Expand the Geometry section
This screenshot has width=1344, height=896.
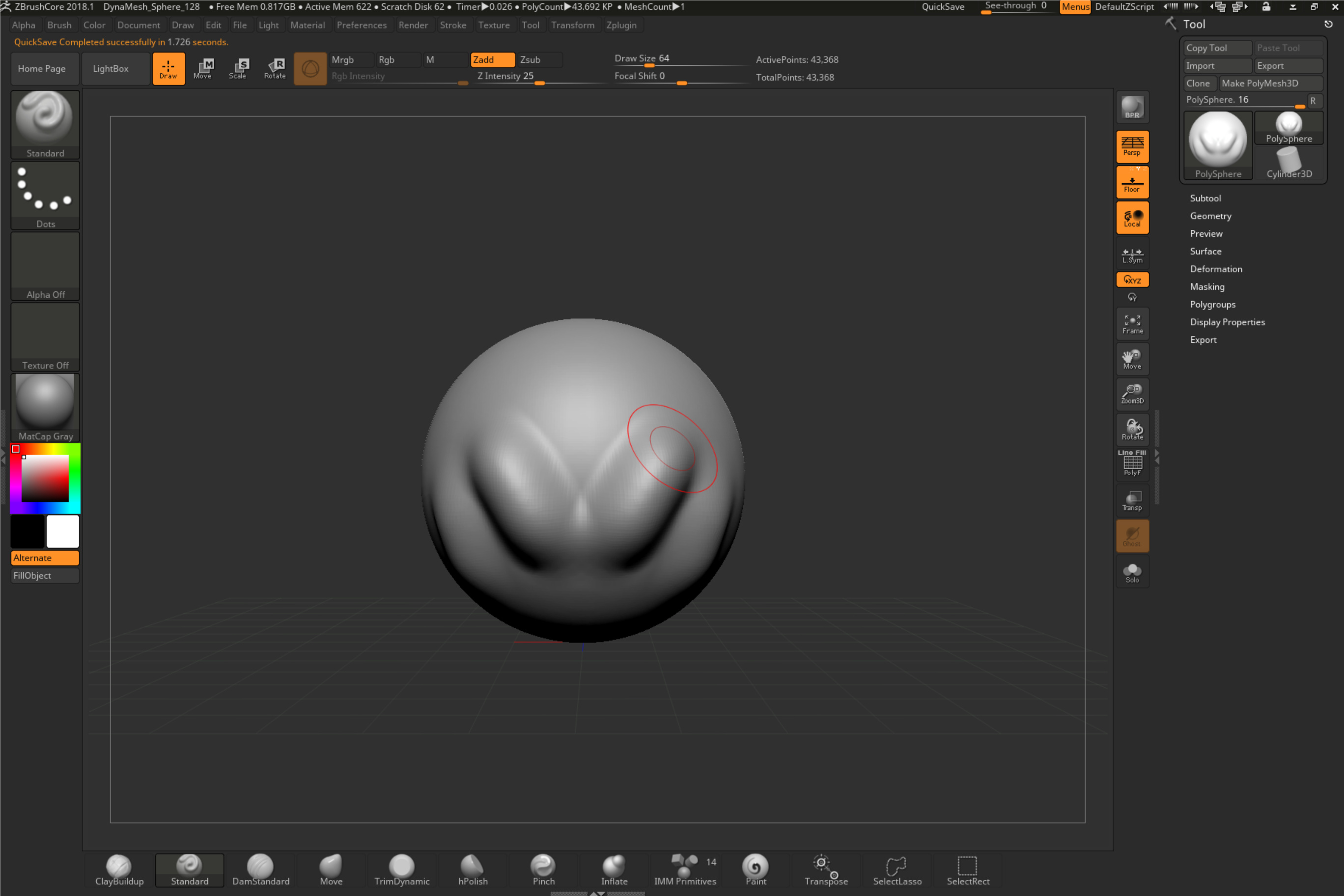1210,216
